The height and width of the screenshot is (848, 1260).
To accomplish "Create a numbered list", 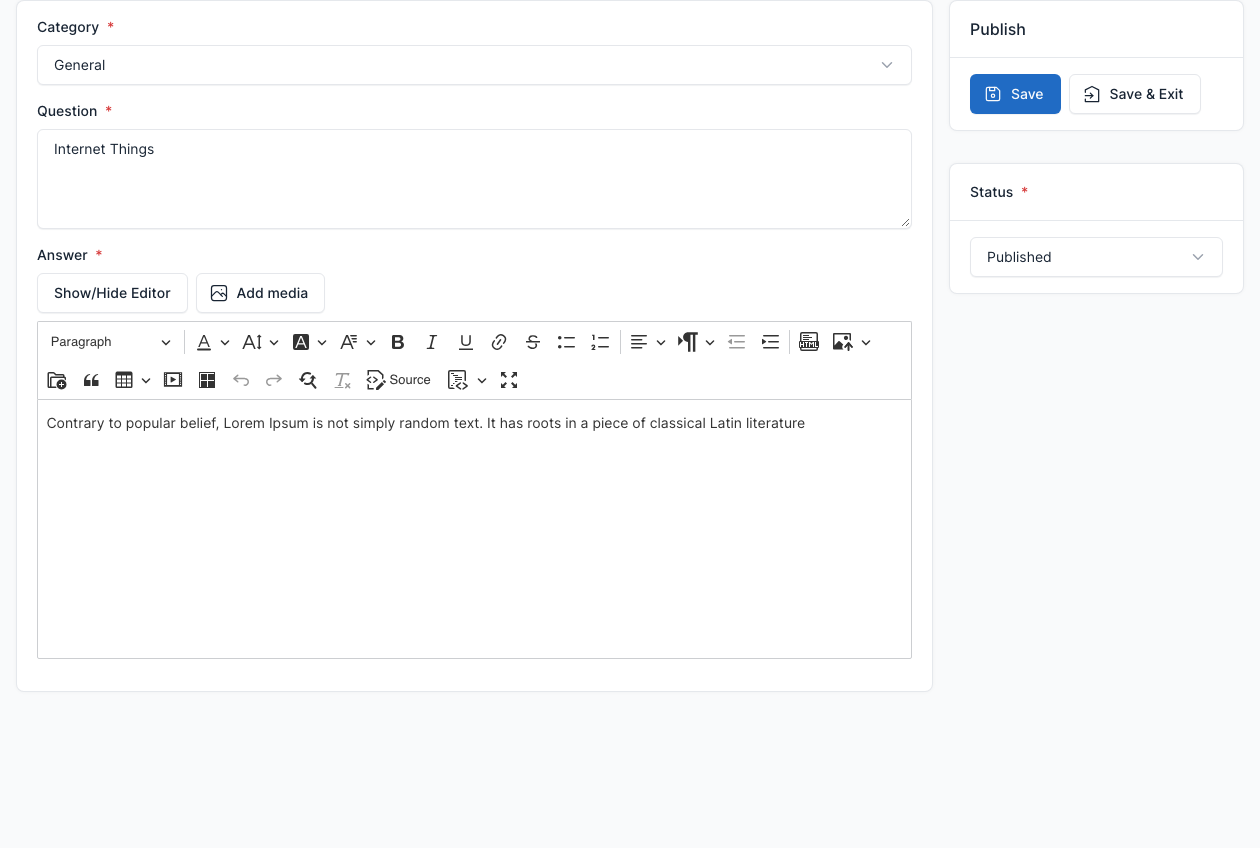I will pos(600,342).
